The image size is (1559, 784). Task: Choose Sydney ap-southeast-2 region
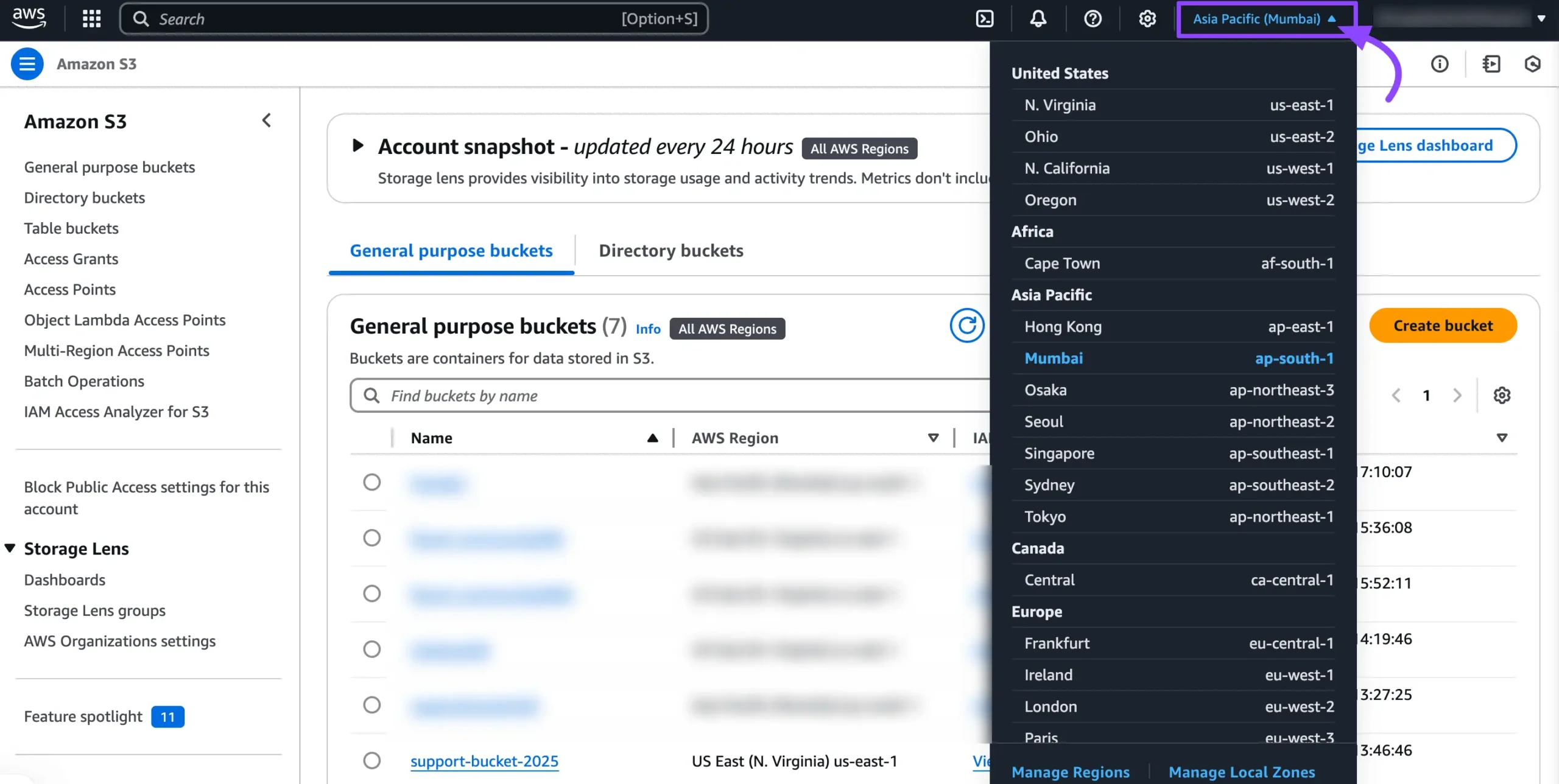point(1173,485)
